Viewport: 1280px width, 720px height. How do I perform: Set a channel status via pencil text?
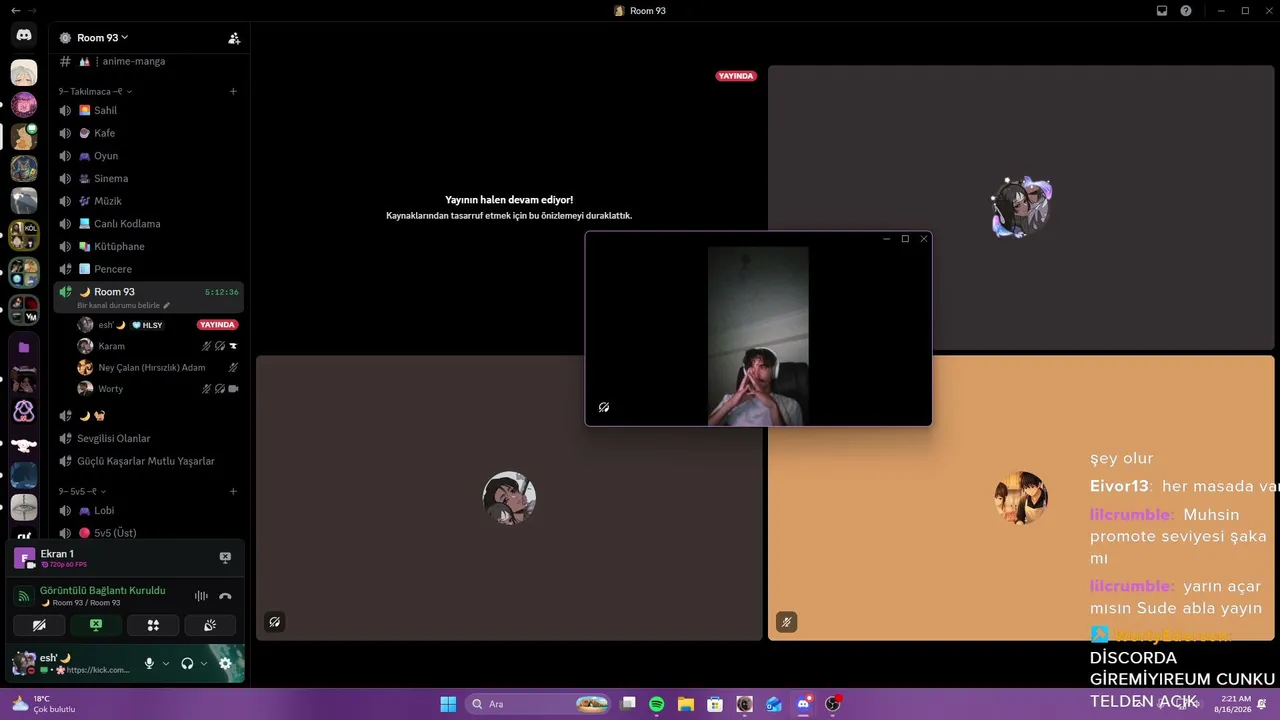(123, 305)
